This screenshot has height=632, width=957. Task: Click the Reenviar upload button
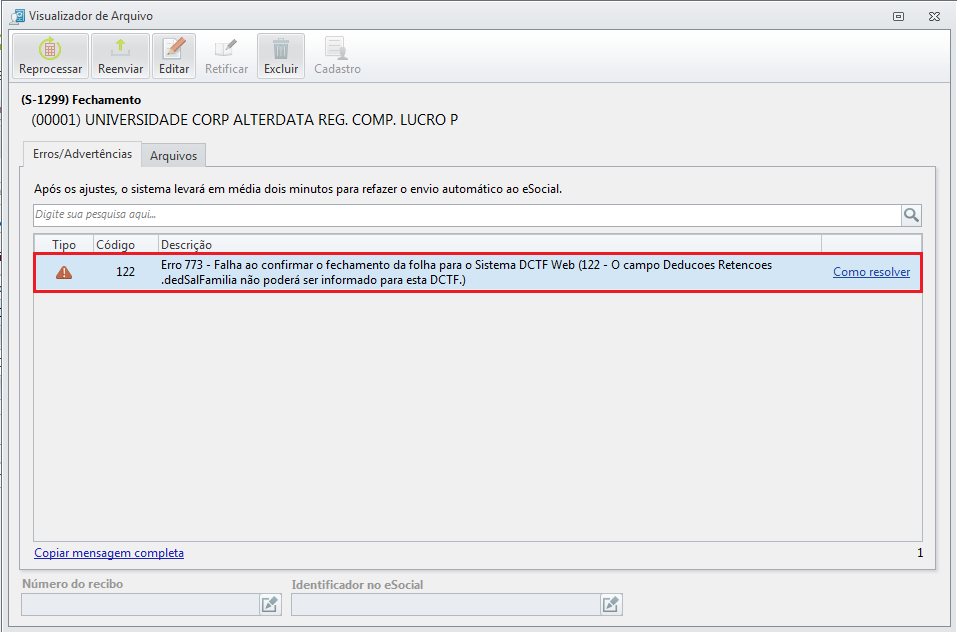120,56
